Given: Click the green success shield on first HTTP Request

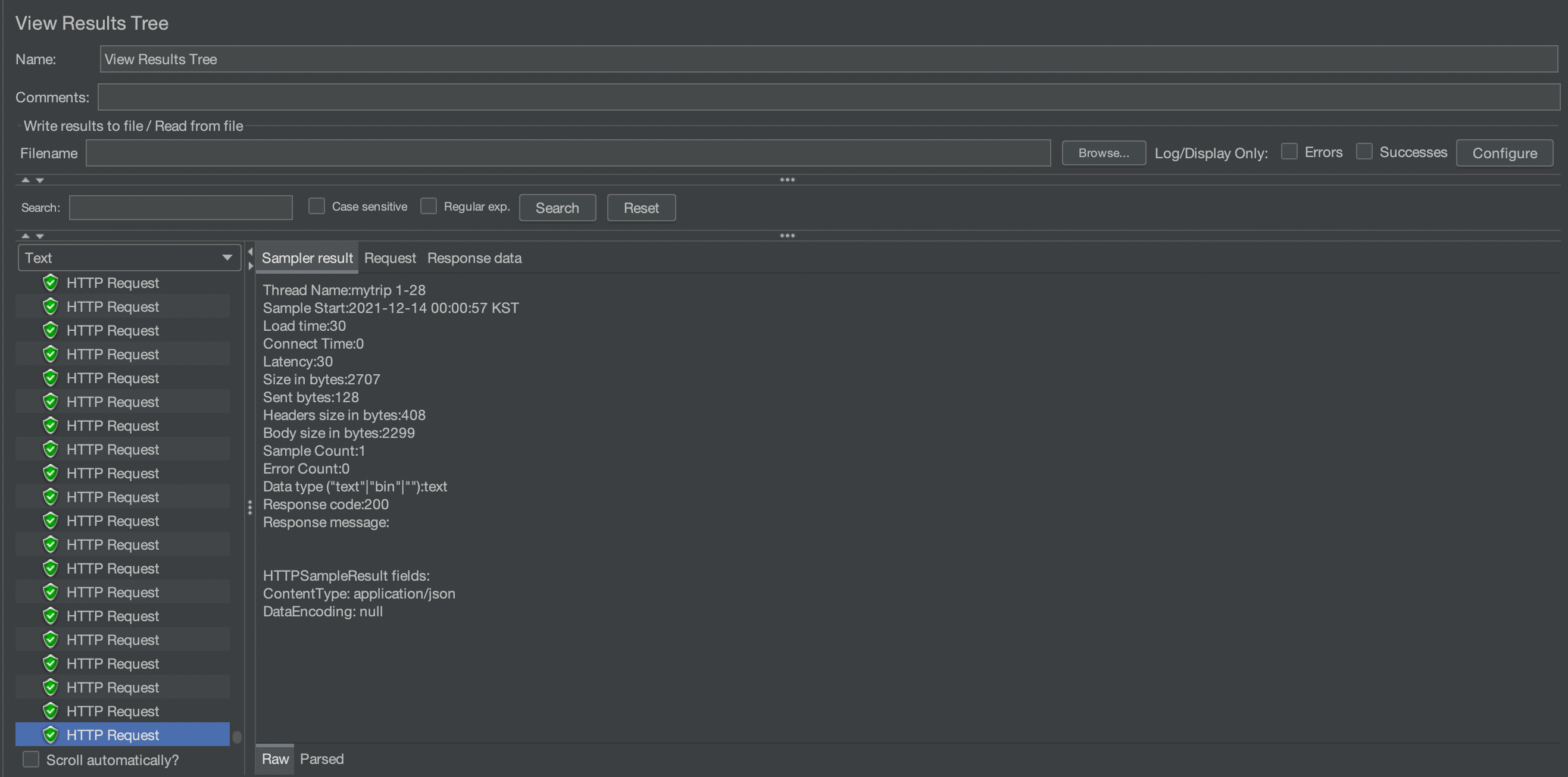Looking at the screenshot, I should point(51,283).
